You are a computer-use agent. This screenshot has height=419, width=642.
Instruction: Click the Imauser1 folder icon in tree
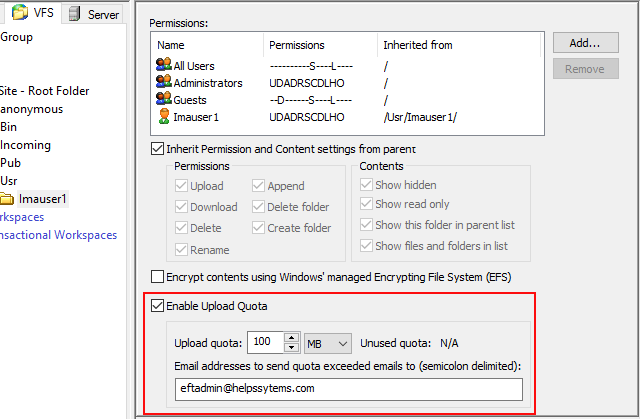(x=8, y=199)
